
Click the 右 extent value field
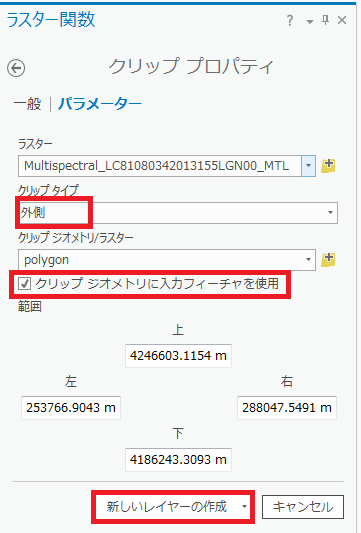[287, 408]
